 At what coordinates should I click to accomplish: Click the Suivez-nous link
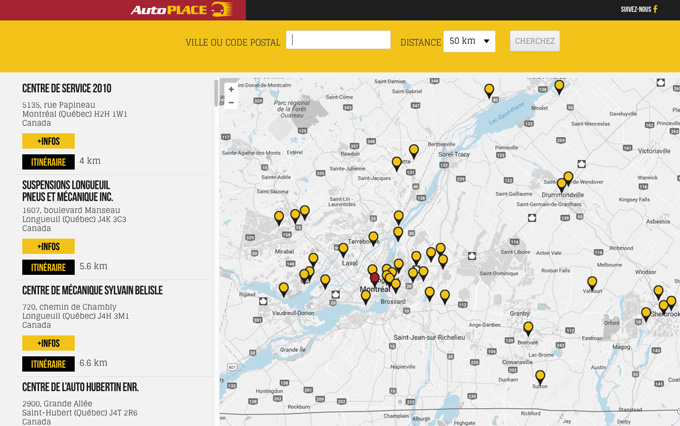636,9
